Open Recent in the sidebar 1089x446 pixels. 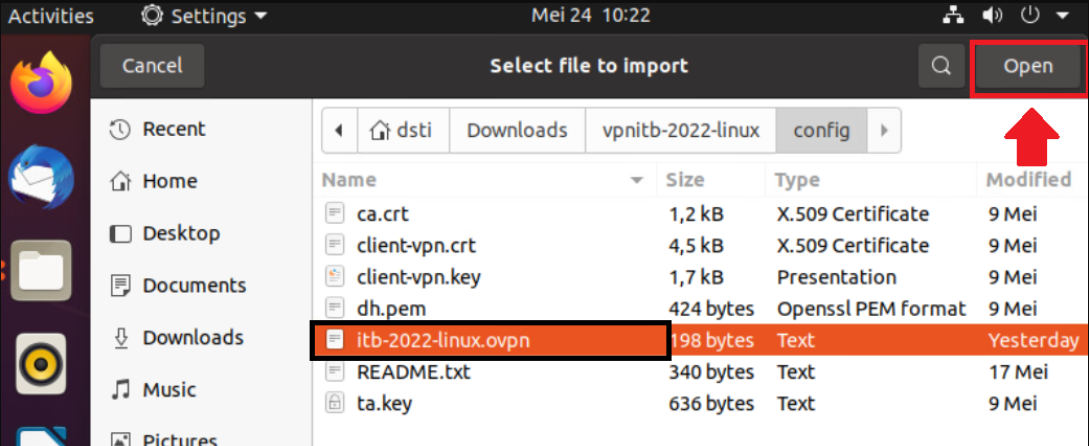pos(173,129)
